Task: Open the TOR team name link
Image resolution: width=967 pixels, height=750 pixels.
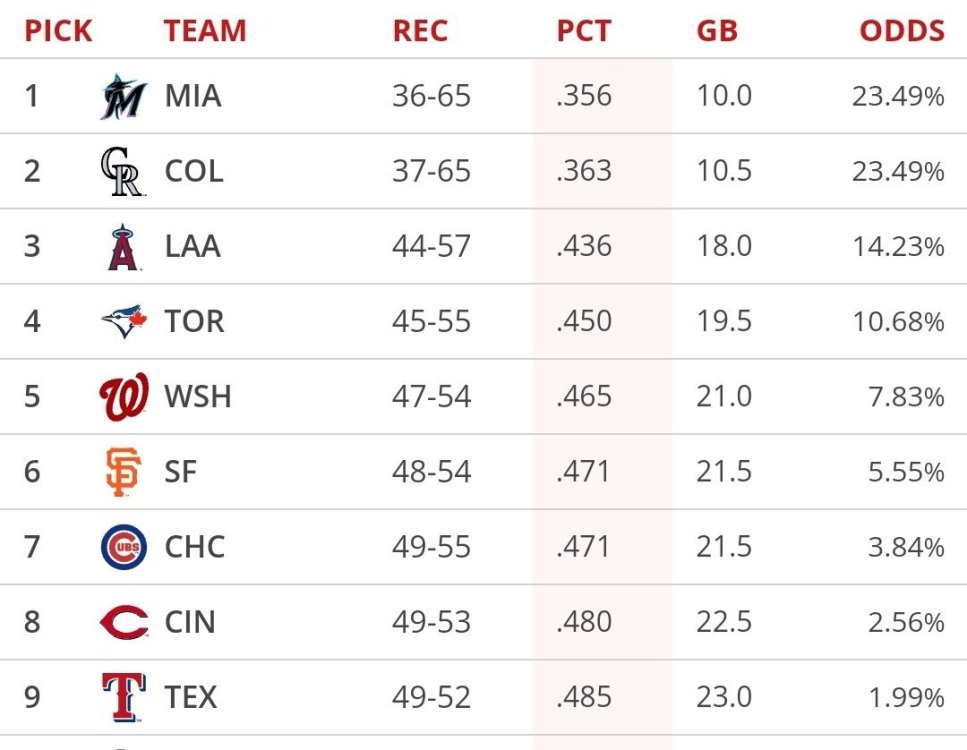Action: point(194,322)
